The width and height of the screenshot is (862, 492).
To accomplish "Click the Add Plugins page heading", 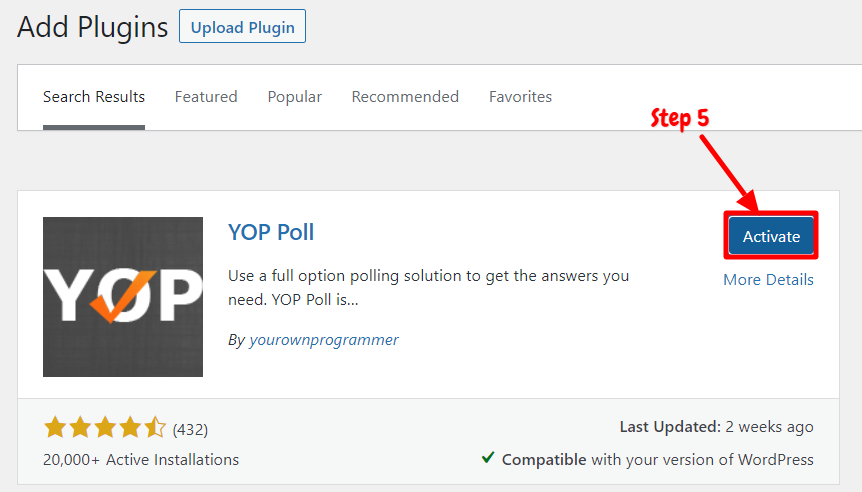I will pyautogui.click(x=92, y=27).
